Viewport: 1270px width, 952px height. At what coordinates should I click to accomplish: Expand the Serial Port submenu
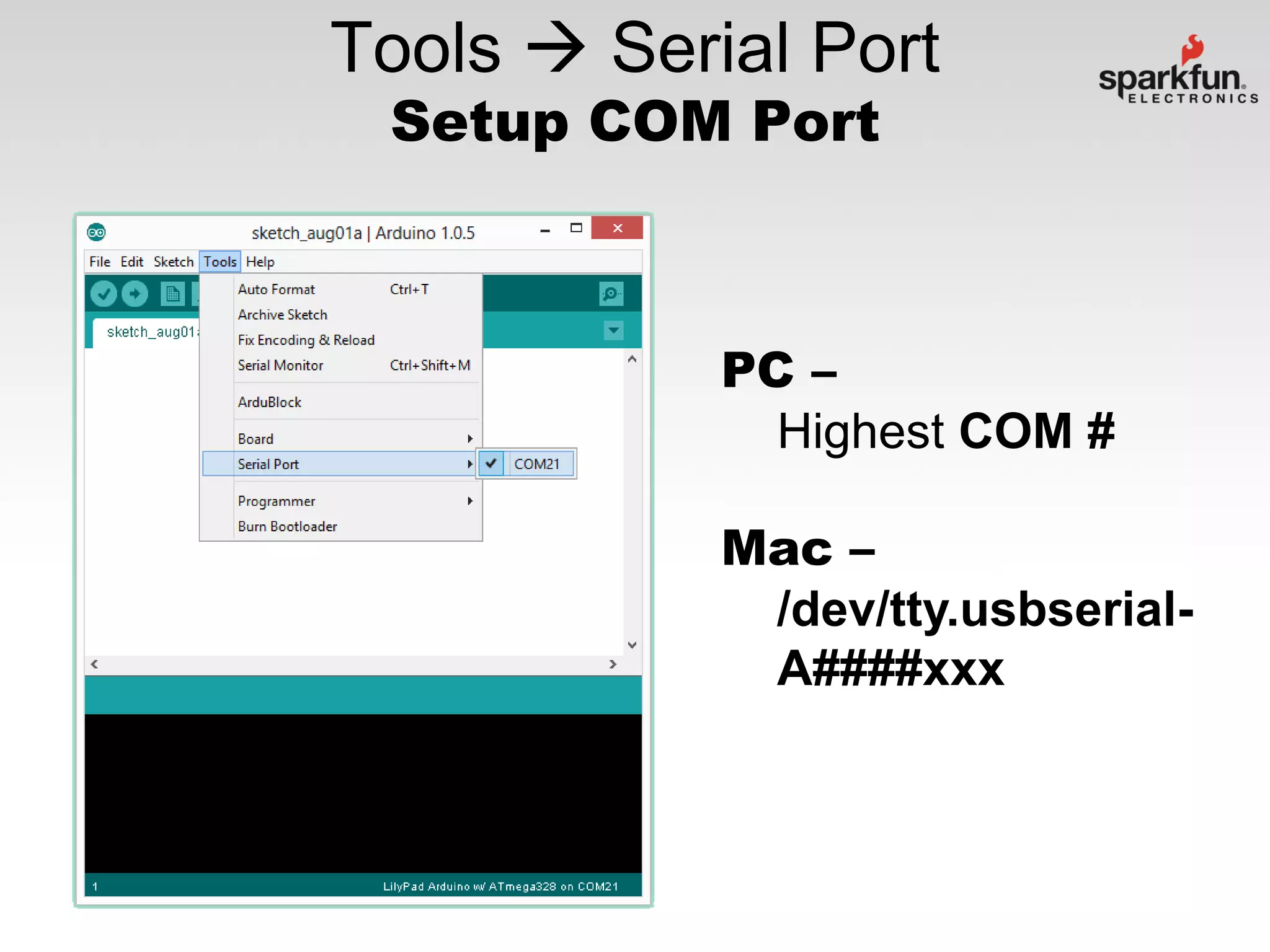pos(339,464)
